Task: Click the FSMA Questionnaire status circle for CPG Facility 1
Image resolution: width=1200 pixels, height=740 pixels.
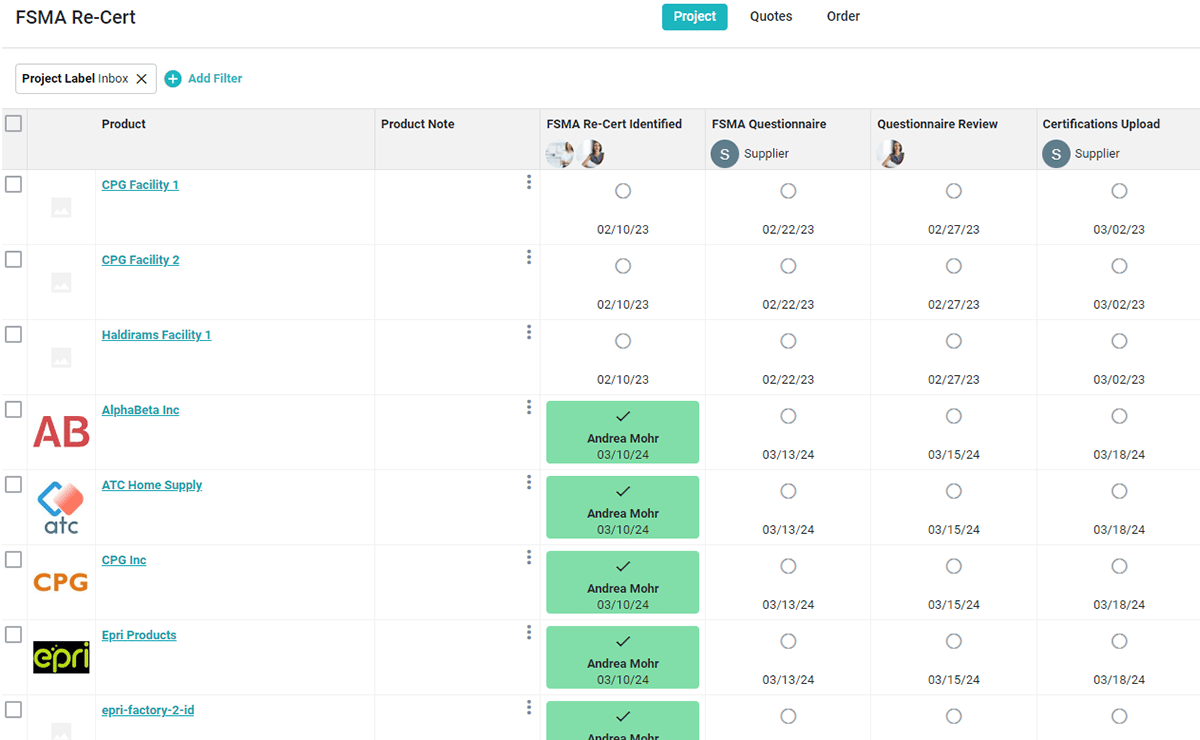Action: tap(788, 190)
